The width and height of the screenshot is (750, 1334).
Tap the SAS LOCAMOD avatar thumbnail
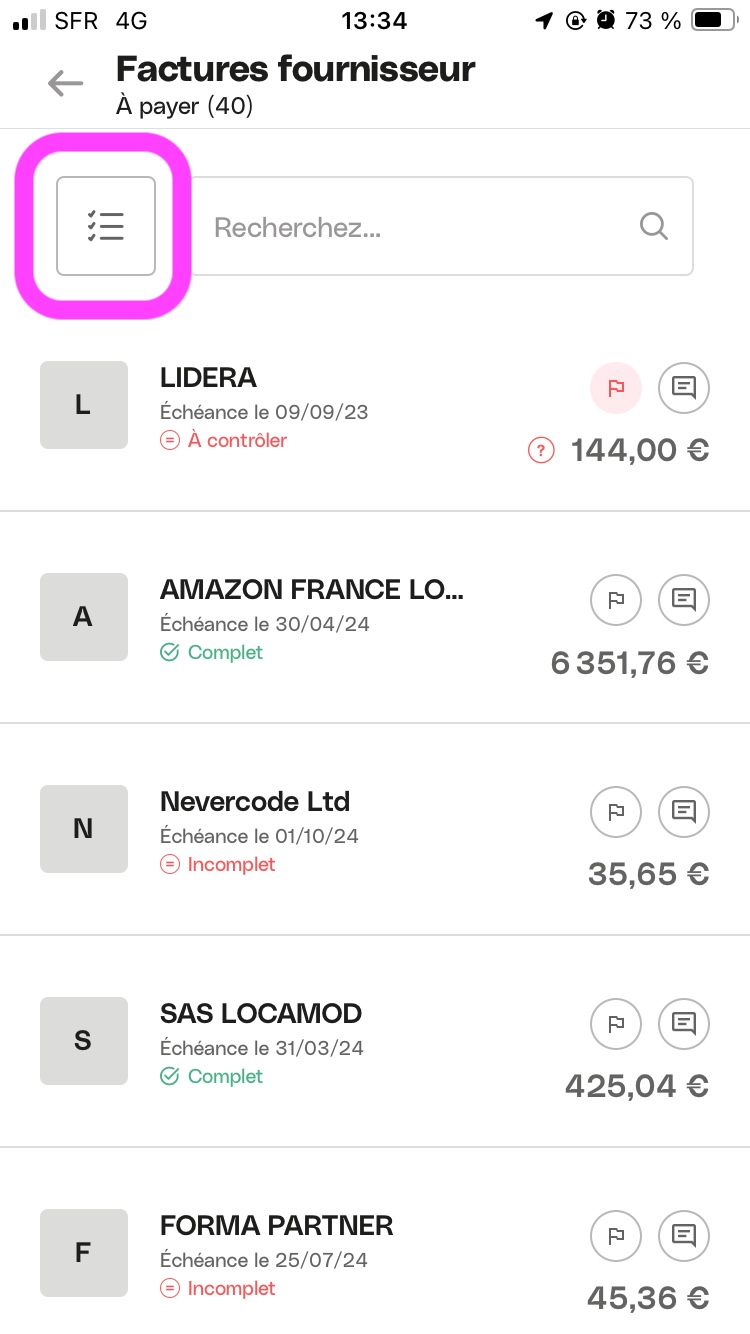84,1041
